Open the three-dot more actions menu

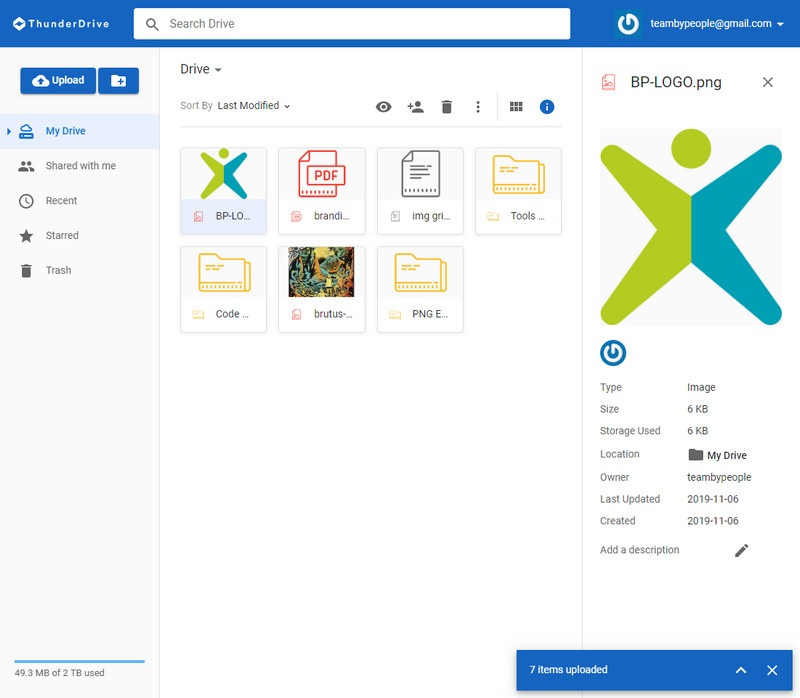coord(478,107)
